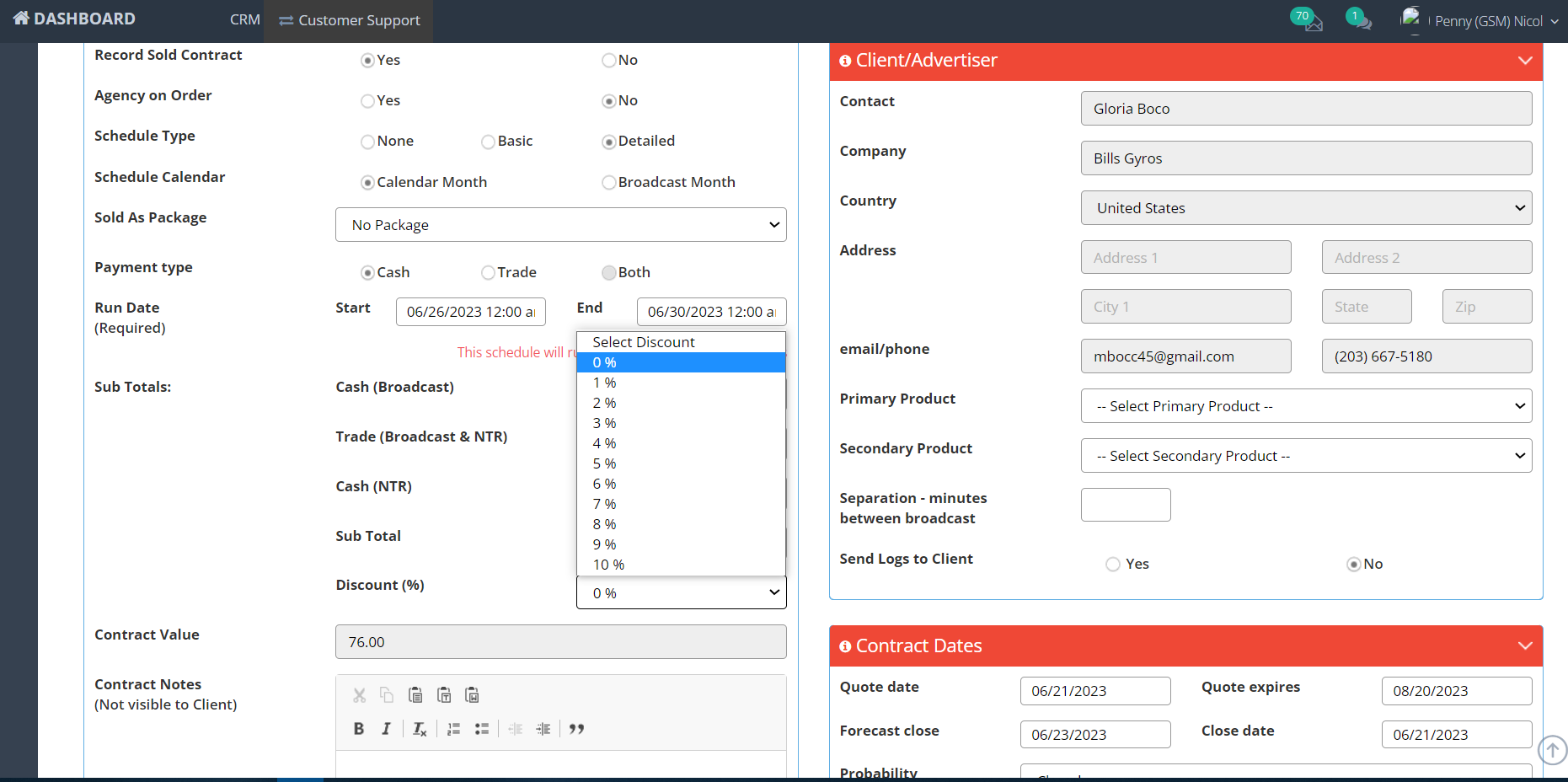Click the Quote expires date field
The image size is (1568, 782).
(x=1457, y=691)
